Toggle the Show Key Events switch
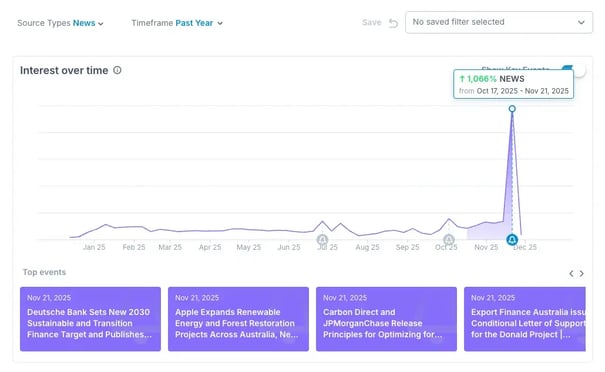The height and width of the screenshot is (372, 605). [x=575, y=70]
